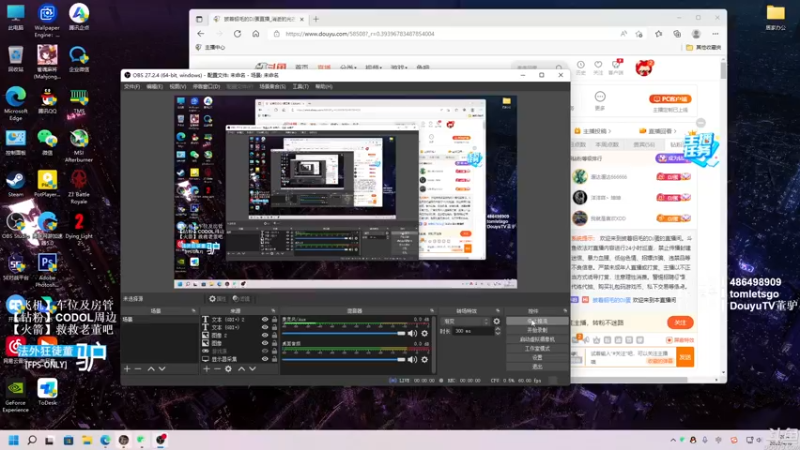The height and width of the screenshot is (450, 800).
Task: Move source up in Sources panel
Action: click(242, 368)
